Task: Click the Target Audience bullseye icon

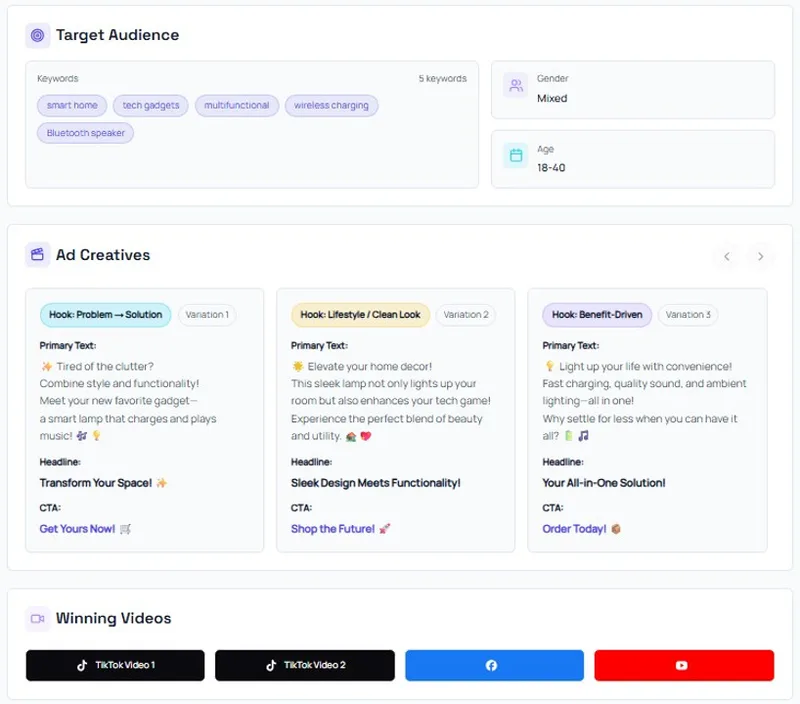Action: 37,35
